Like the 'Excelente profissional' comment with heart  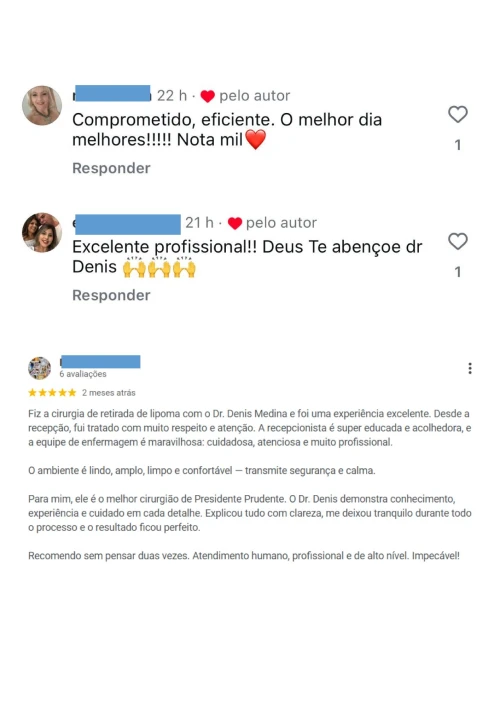pos(458,241)
